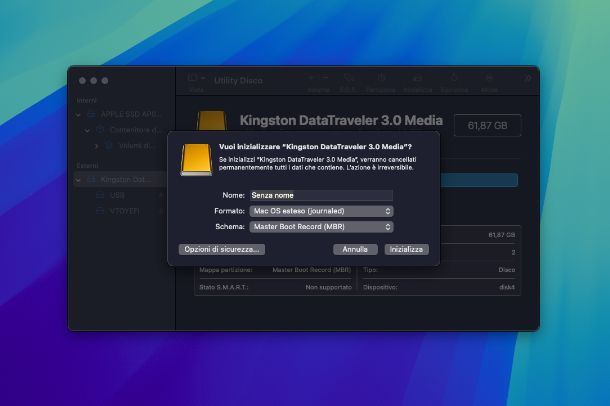Click the Inizializza button in the dialog
The height and width of the screenshot is (406, 610).
tap(407, 249)
